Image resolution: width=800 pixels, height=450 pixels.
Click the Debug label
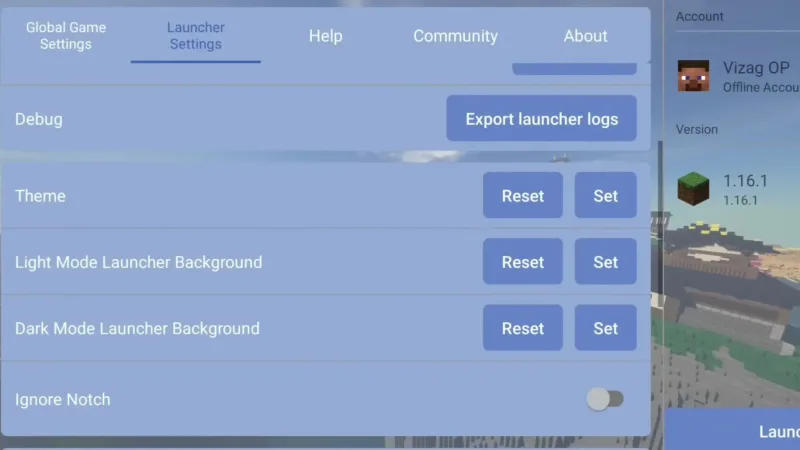pyautogui.click(x=39, y=119)
